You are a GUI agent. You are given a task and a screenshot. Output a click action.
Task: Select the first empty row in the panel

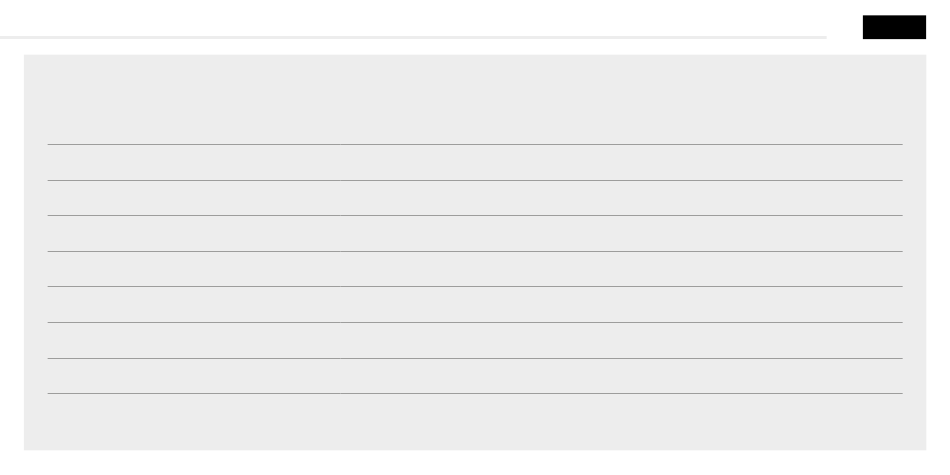(x=474, y=162)
